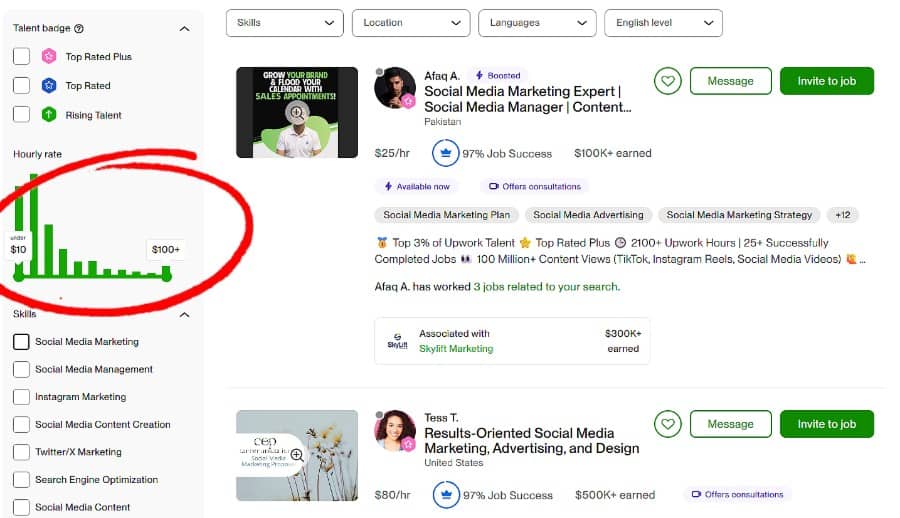This screenshot has height=518, width=900.
Task: Select the Social Media Advertising tag
Action: [588, 215]
